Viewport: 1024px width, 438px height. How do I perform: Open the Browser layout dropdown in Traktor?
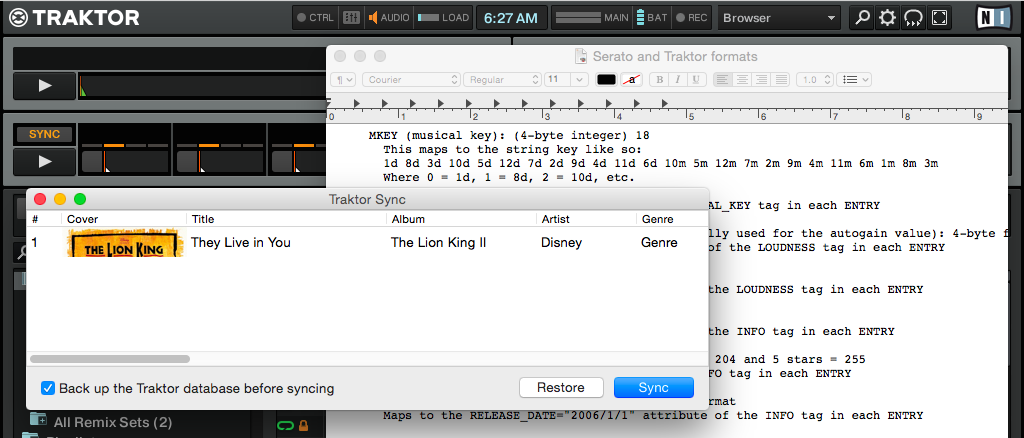click(x=780, y=18)
